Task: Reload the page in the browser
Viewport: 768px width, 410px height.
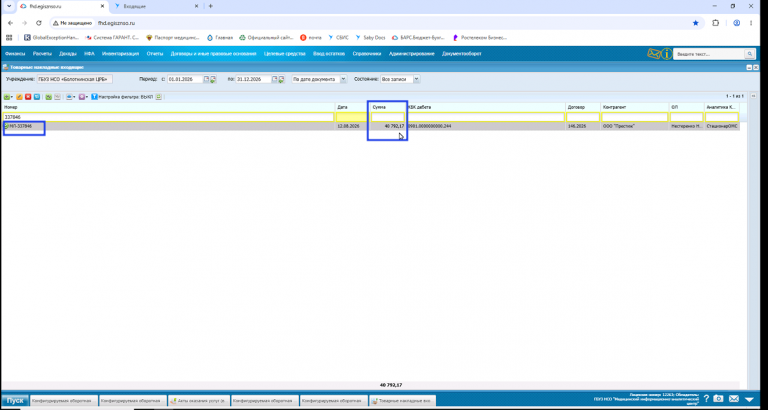Action: 39,23
